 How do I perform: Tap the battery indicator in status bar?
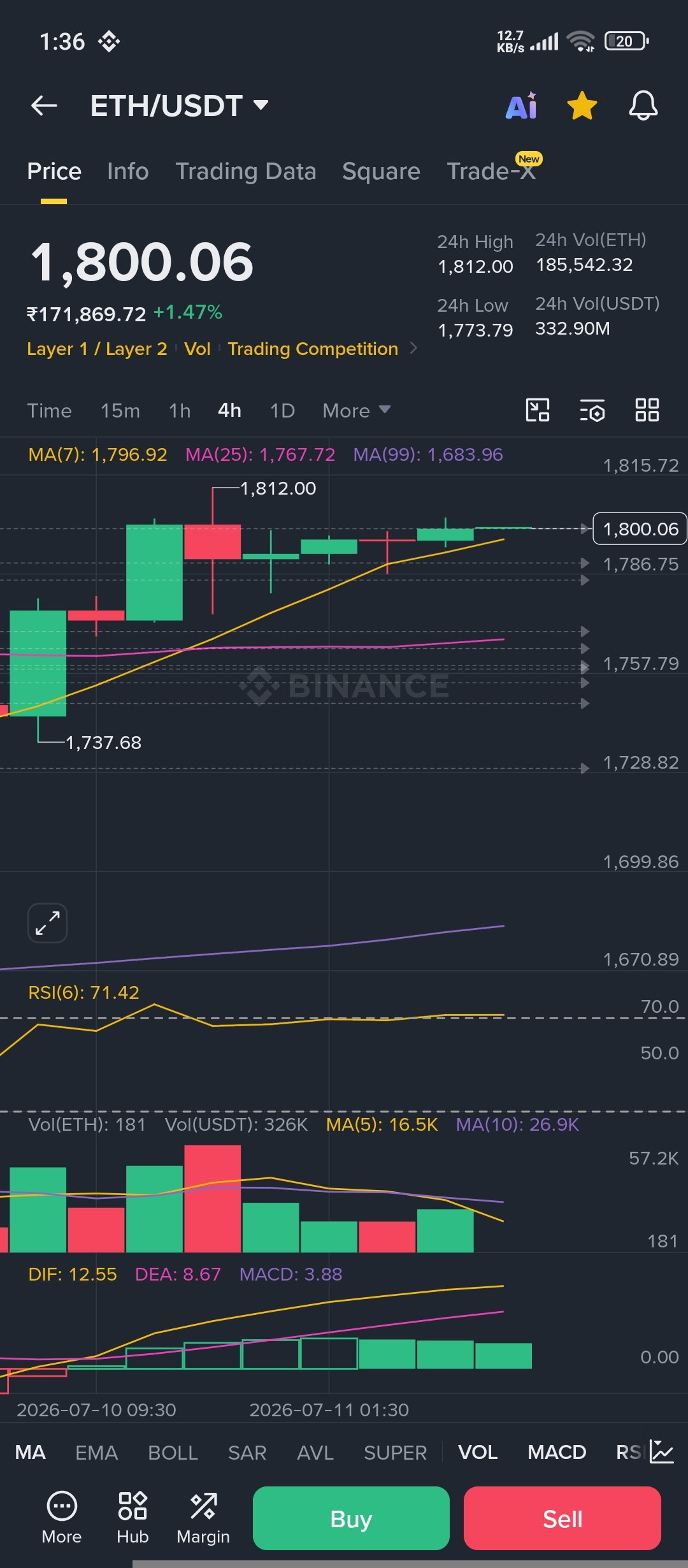[x=627, y=41]
